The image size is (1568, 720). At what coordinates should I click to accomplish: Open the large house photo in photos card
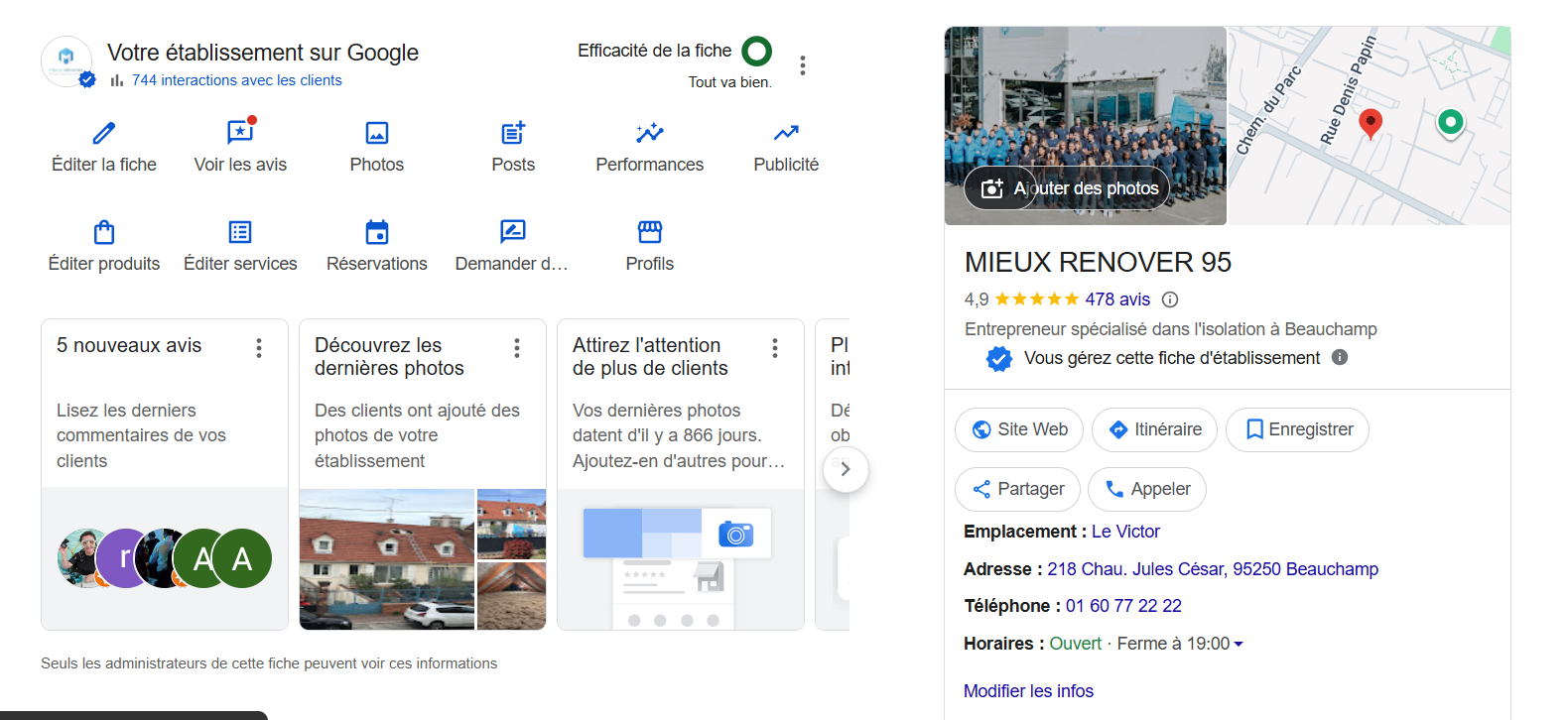point(387,559)
